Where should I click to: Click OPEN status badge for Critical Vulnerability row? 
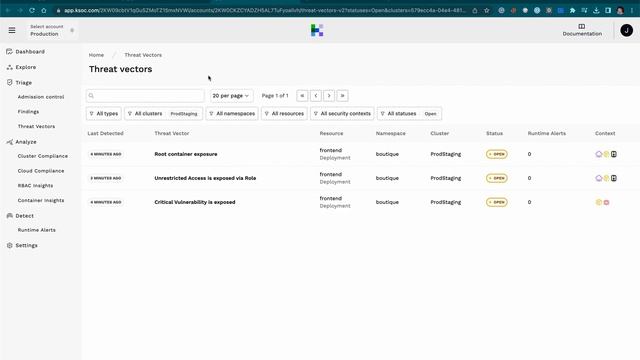coord(496,202)
